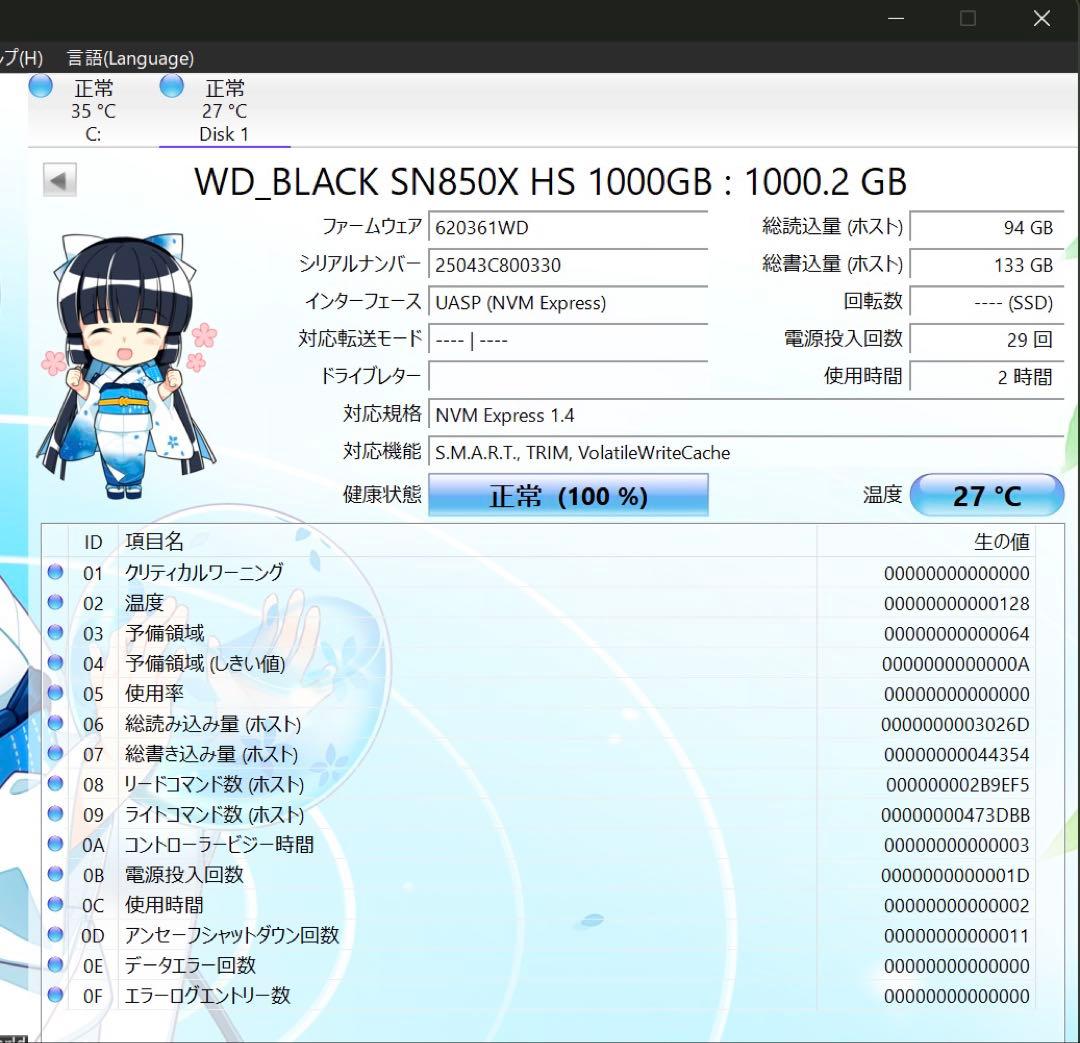Click the power-on count value 29 回
The height and width of the screenshot is (1043, 1080).
pyautogui.click(x=987, y=340)
